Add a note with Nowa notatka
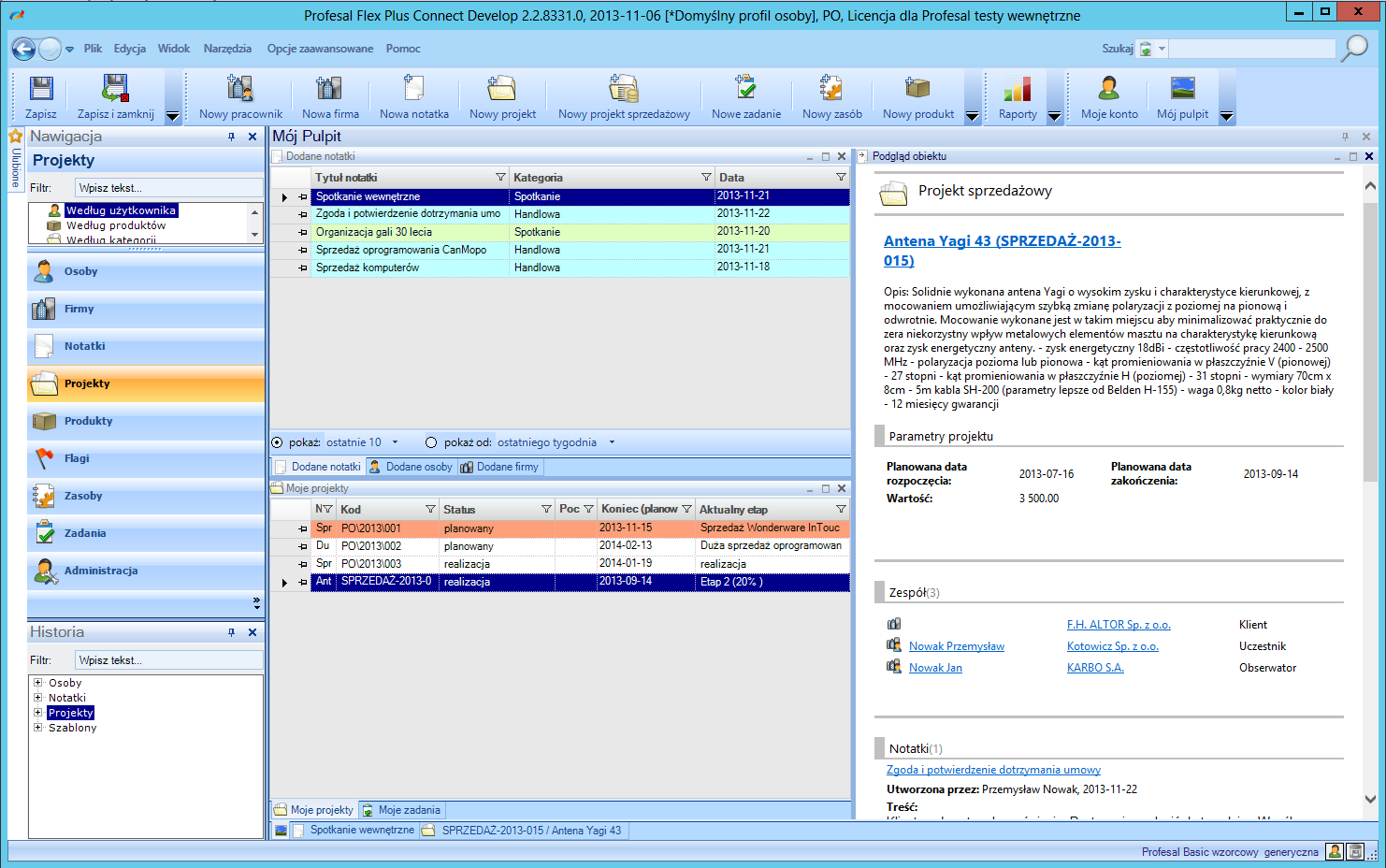This screenshot has height=868, width=1386. 413,89
